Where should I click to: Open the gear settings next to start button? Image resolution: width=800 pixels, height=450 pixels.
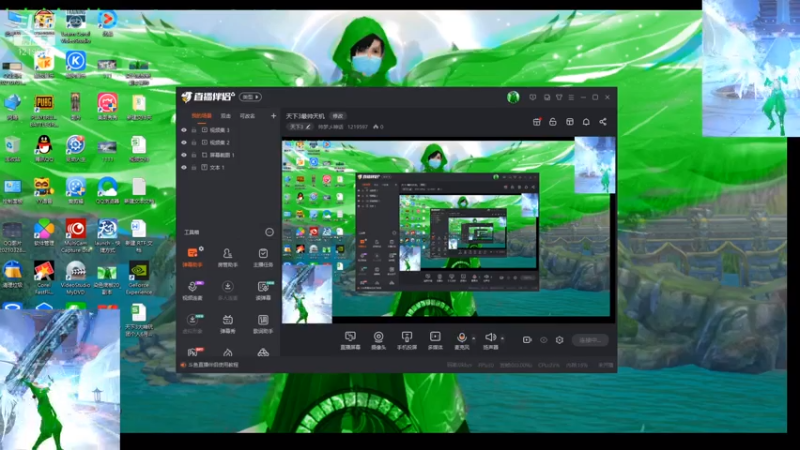[560, 340]
